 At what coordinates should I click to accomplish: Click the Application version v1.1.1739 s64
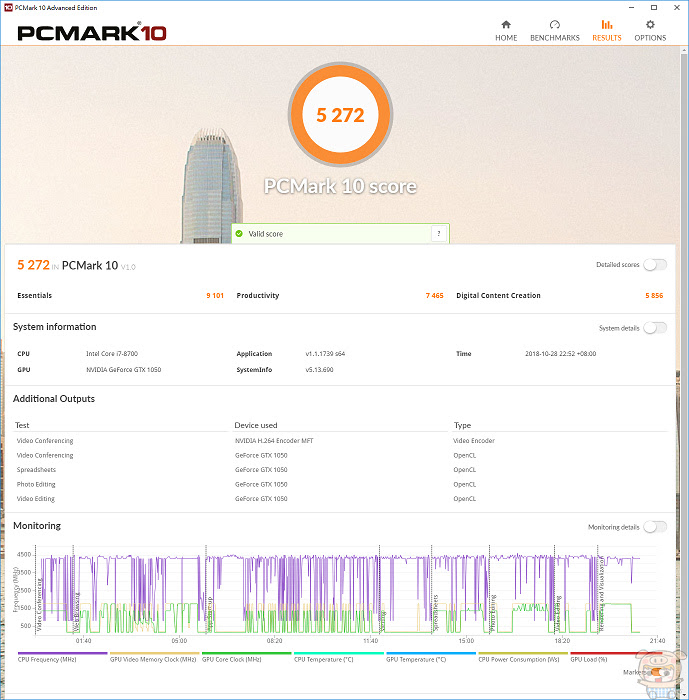[325, 354]
